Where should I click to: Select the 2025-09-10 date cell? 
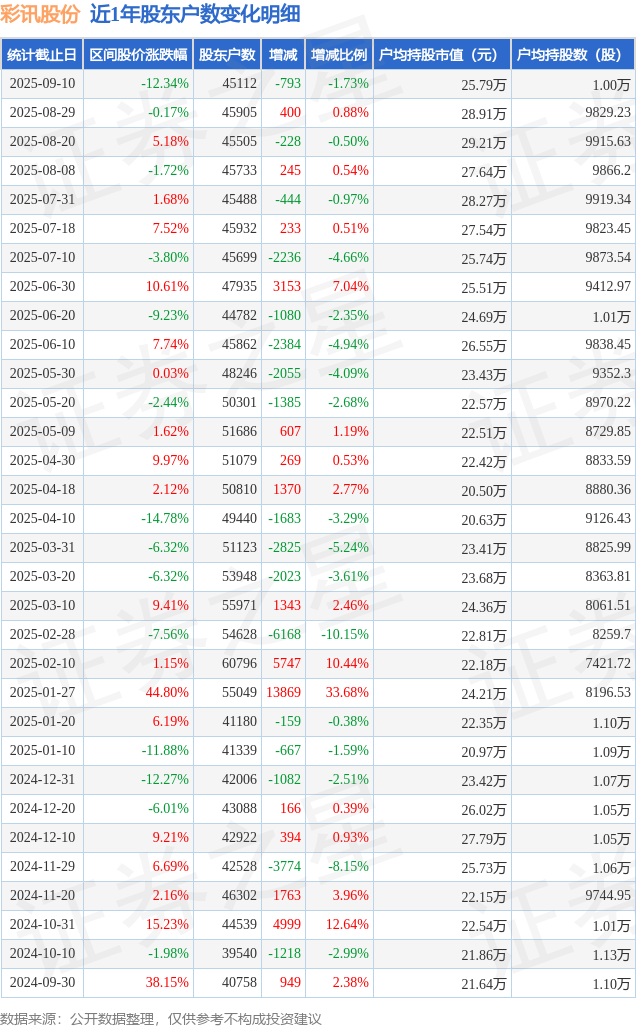point(42,84)
